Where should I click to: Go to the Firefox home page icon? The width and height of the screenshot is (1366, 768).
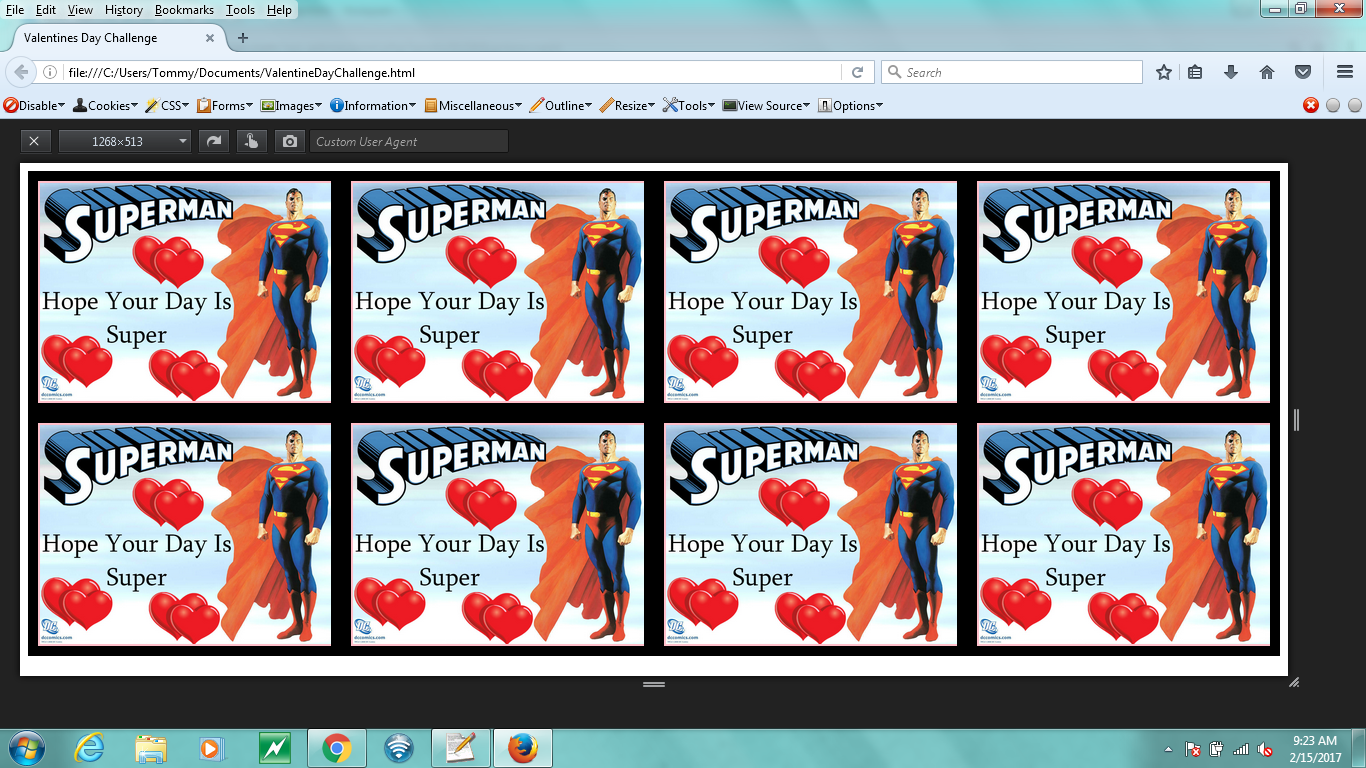1267,72
